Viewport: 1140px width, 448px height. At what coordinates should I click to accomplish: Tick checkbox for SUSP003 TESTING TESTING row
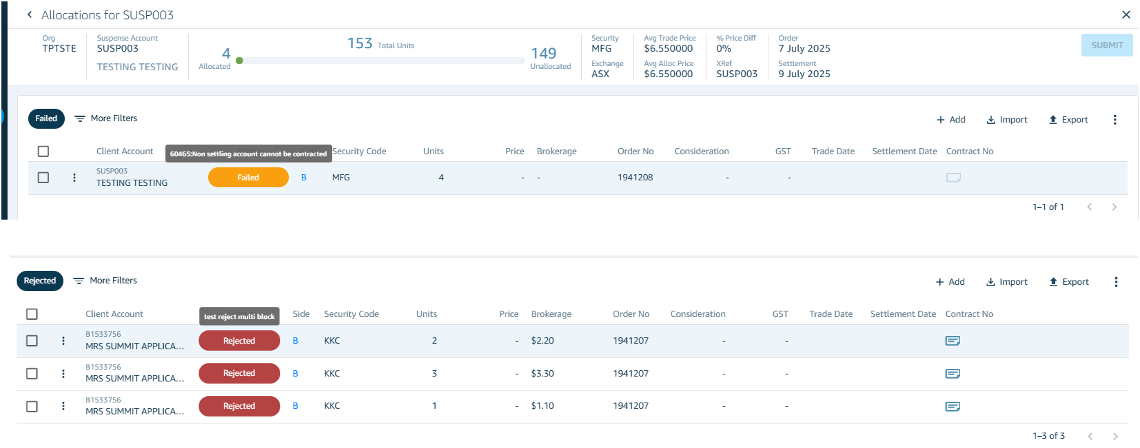point(43,178)
